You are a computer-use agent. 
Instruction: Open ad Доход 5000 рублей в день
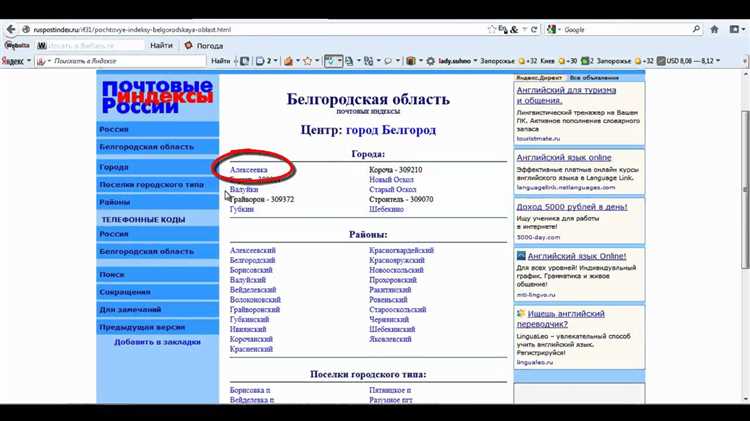[x=572, y=207]
